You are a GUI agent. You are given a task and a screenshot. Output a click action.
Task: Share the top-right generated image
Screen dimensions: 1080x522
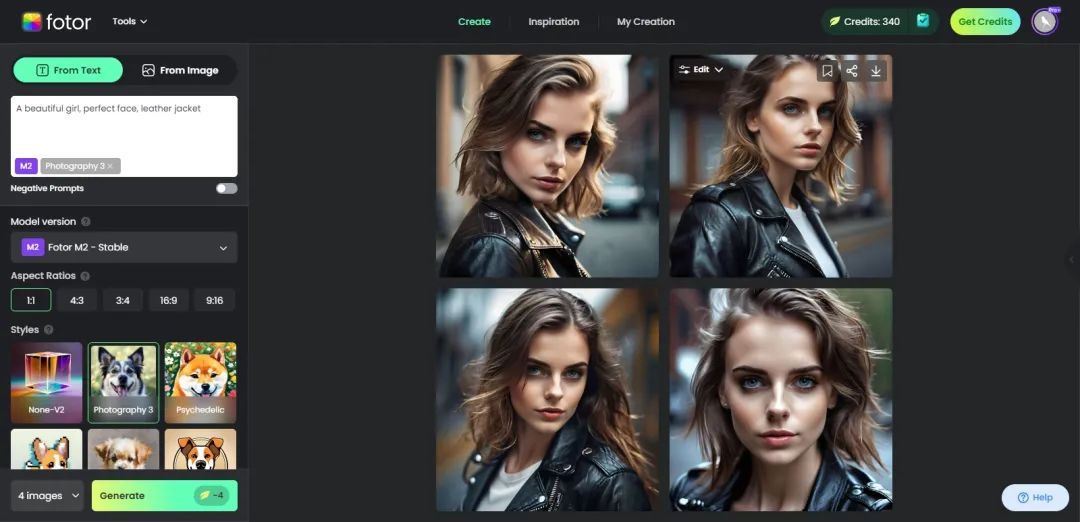coord(852,70)
